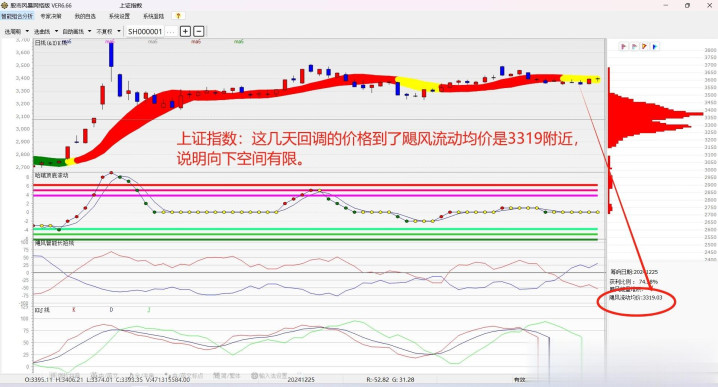718x387 pixels.
Task: Click the yellow question mark help icon
Action: coord(179,16)
